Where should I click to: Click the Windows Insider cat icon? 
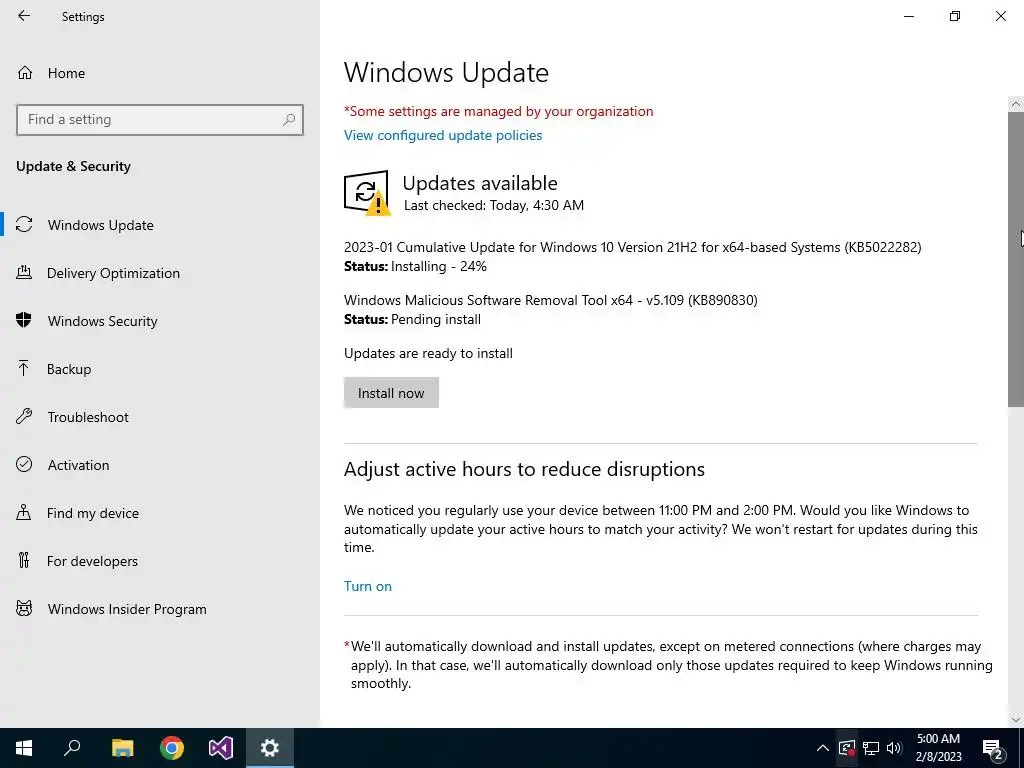(24, 609)
